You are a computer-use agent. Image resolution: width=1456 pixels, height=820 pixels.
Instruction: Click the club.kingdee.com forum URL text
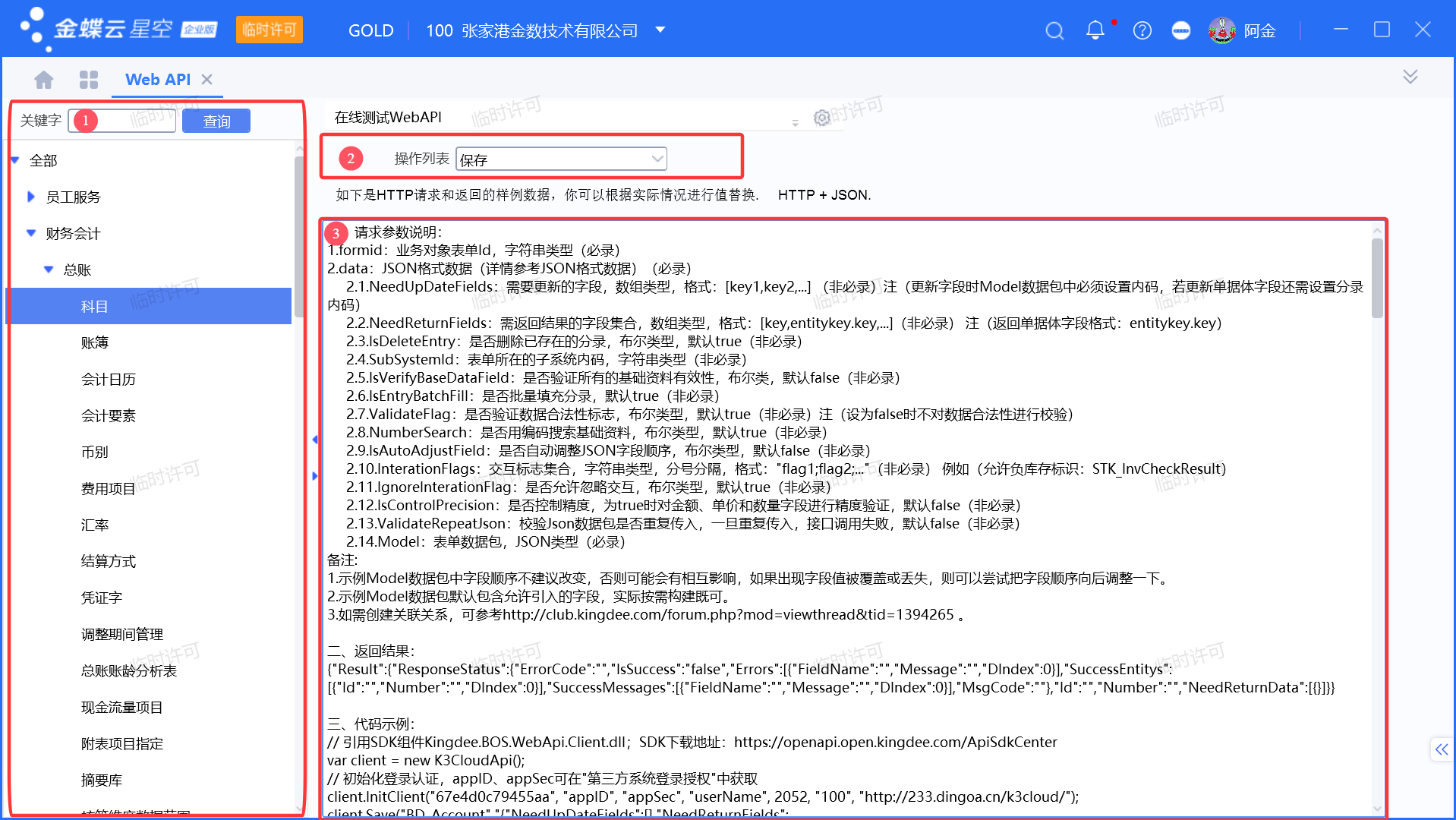(x=728, y=614)
